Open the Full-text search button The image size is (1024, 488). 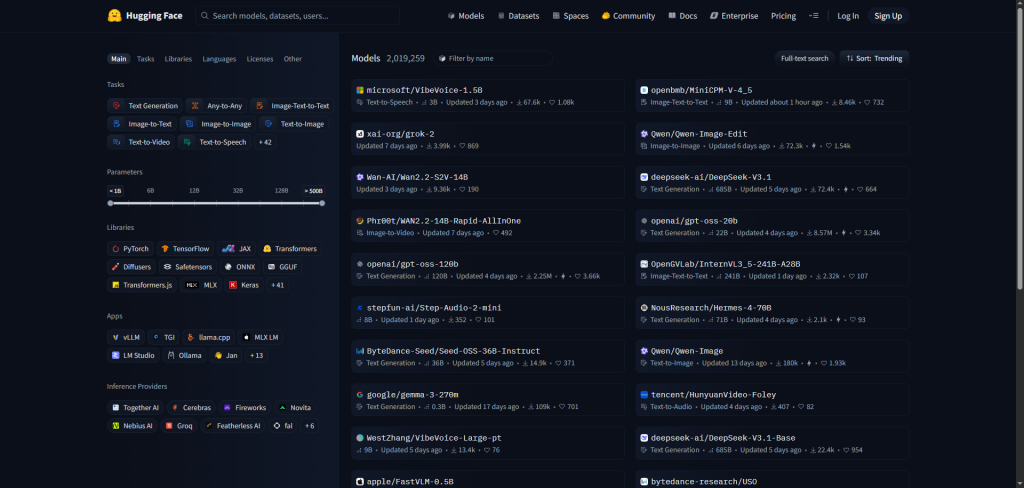coord(805,58)
